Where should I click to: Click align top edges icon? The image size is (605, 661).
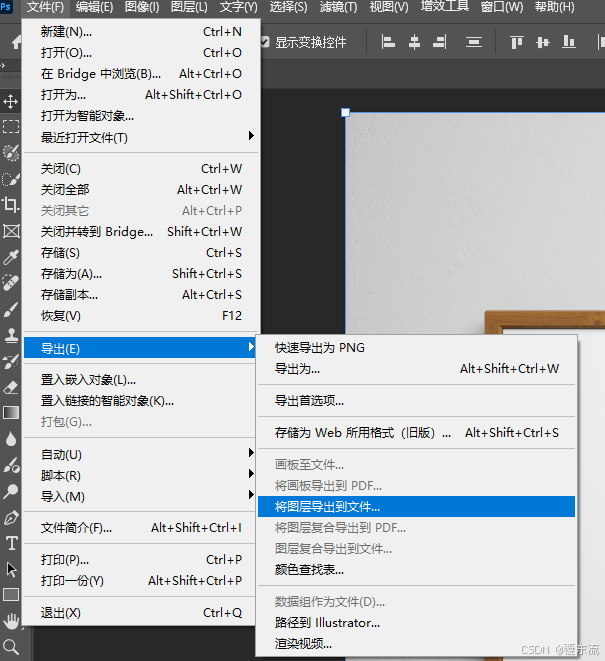coord(516,42)
